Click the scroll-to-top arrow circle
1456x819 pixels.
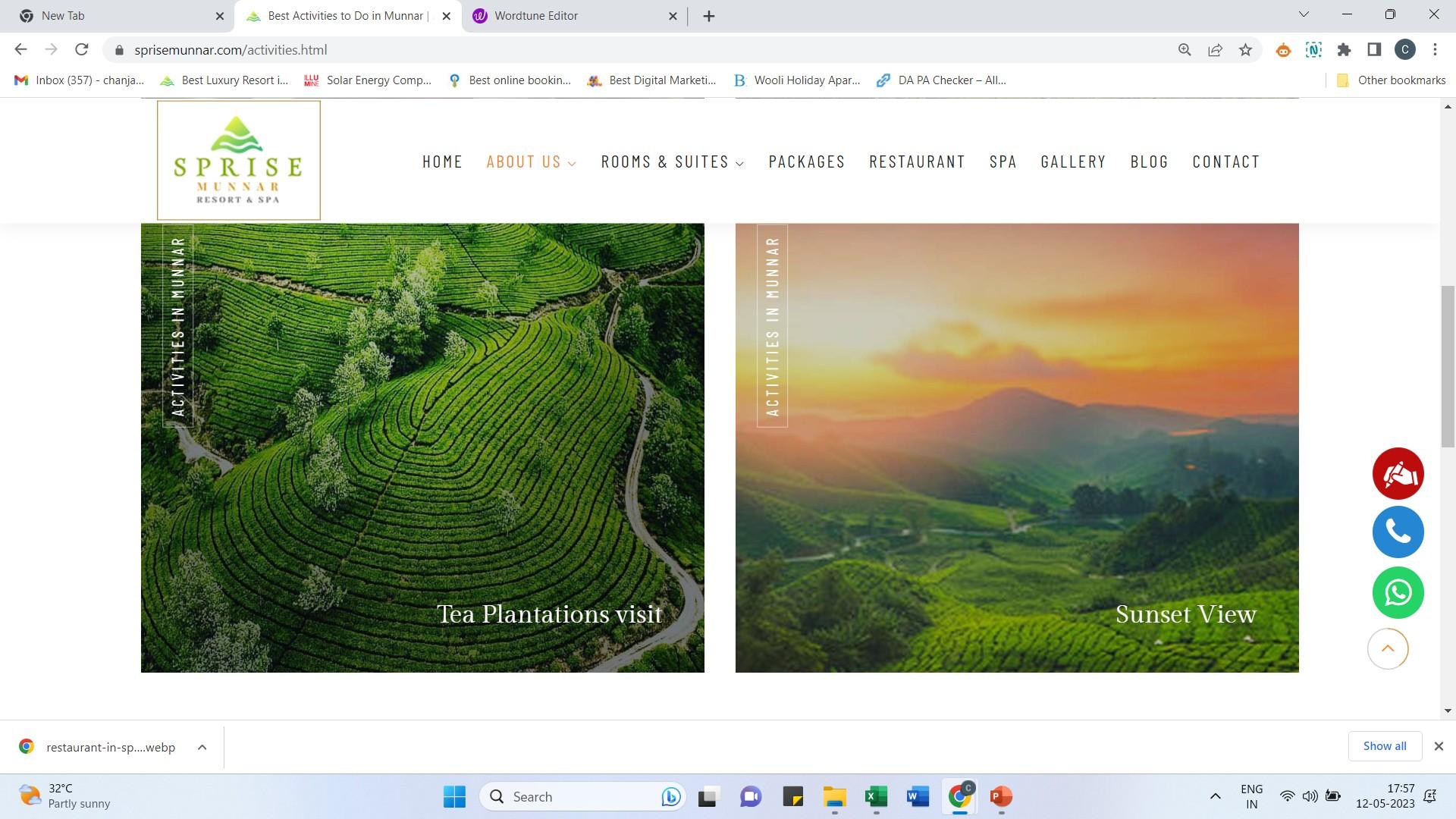tap(1387, 648)
